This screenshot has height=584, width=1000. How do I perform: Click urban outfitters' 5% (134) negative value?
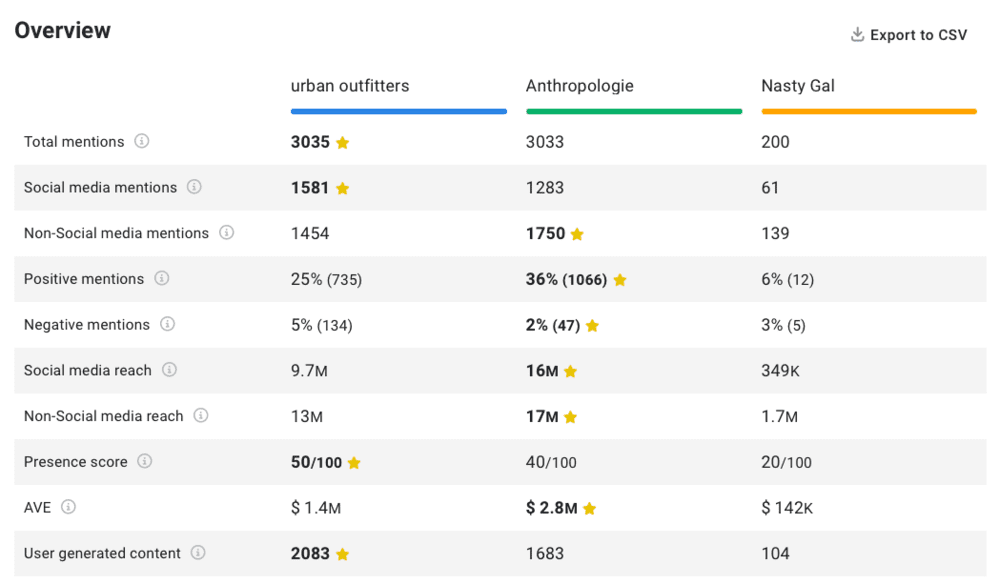pyautogui.click(x=322, y=326)
